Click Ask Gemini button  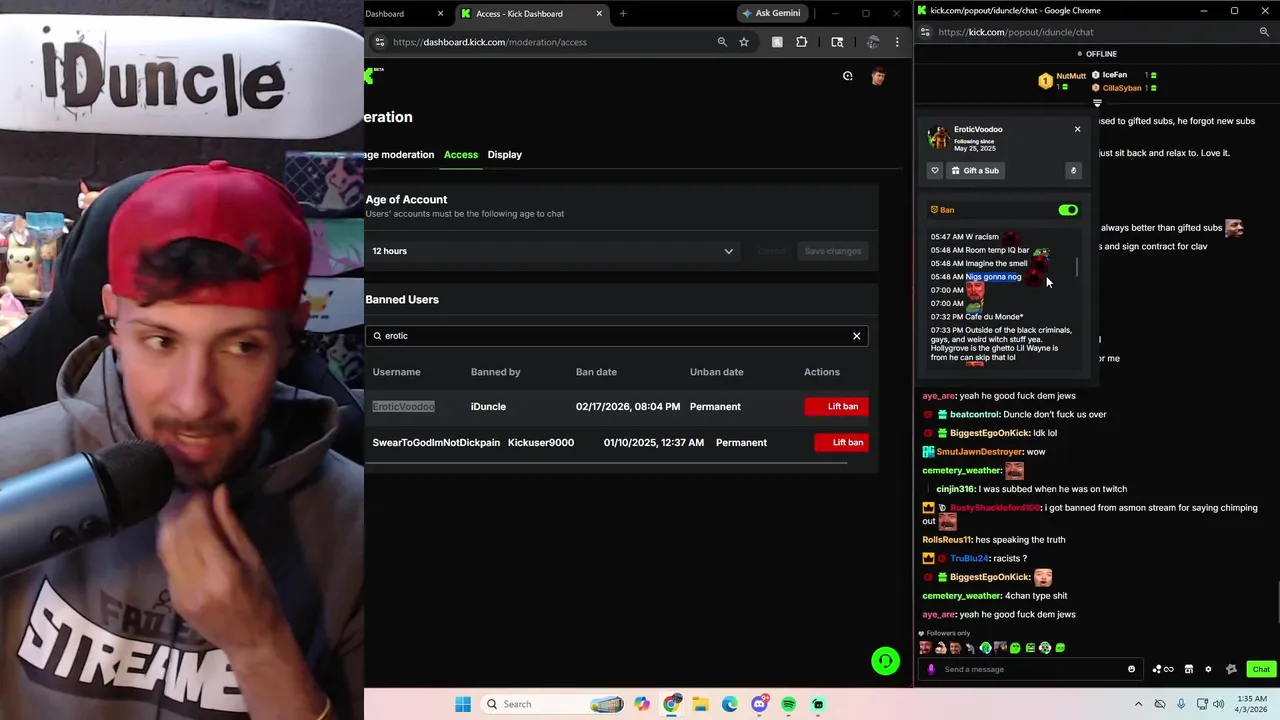pyautogui.click(x=775, y=14)
